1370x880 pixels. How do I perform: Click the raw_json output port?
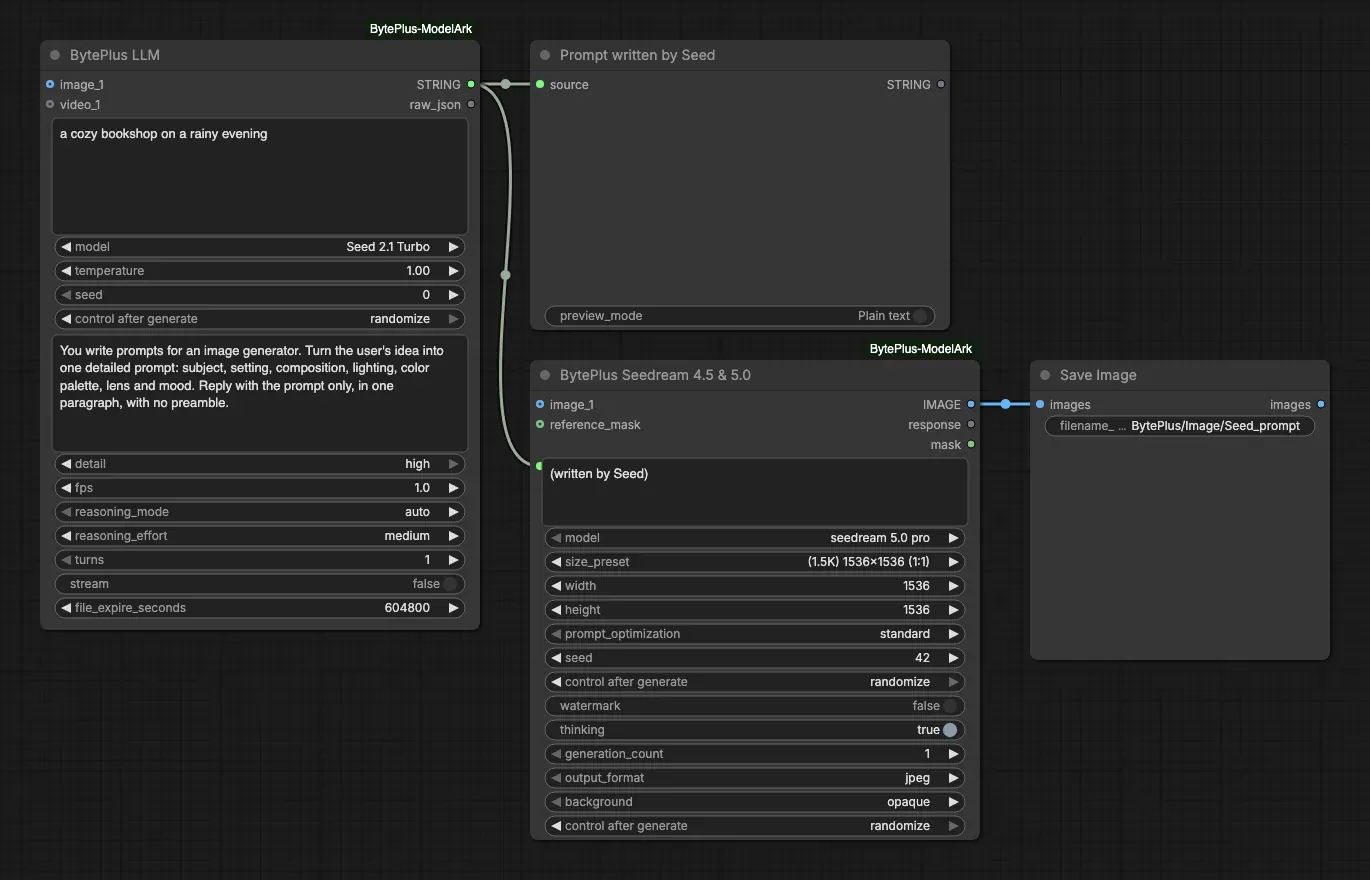pos(471,104)
